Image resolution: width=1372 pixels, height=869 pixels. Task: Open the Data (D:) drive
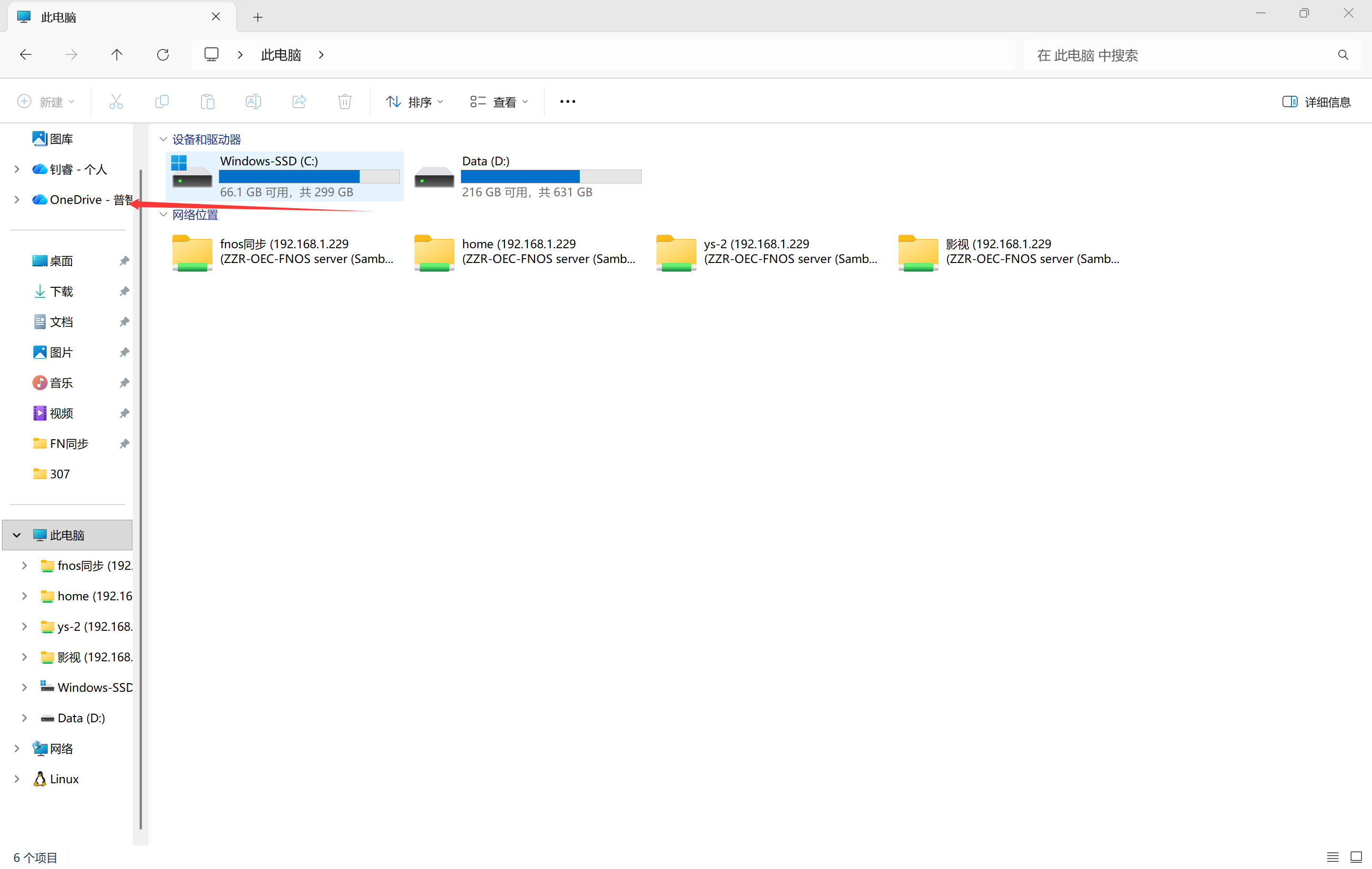pos(527,176)
